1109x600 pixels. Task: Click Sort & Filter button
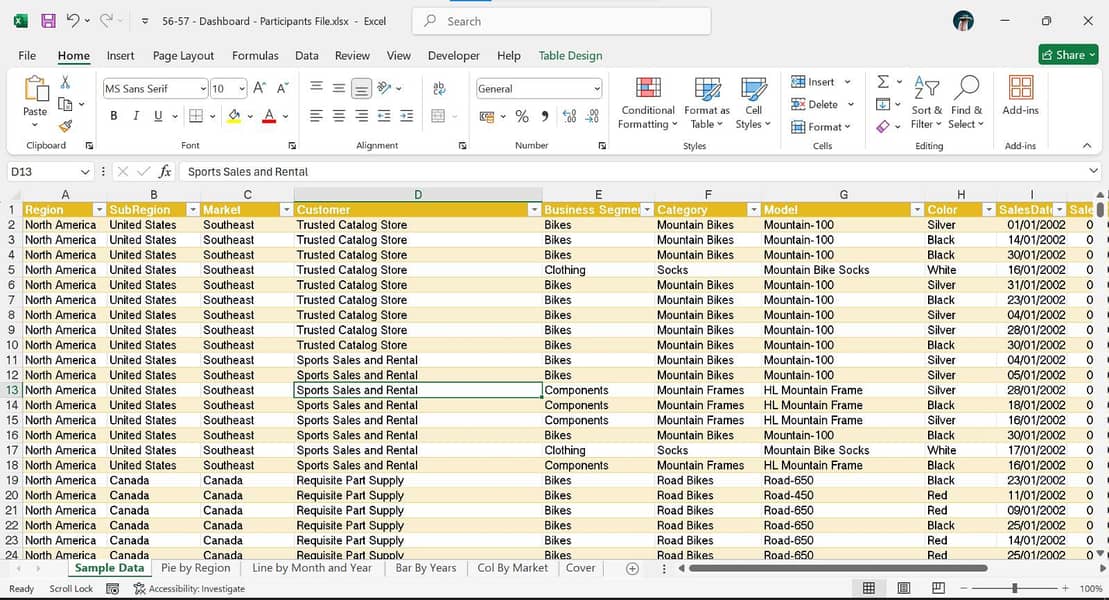pos(927,103)
